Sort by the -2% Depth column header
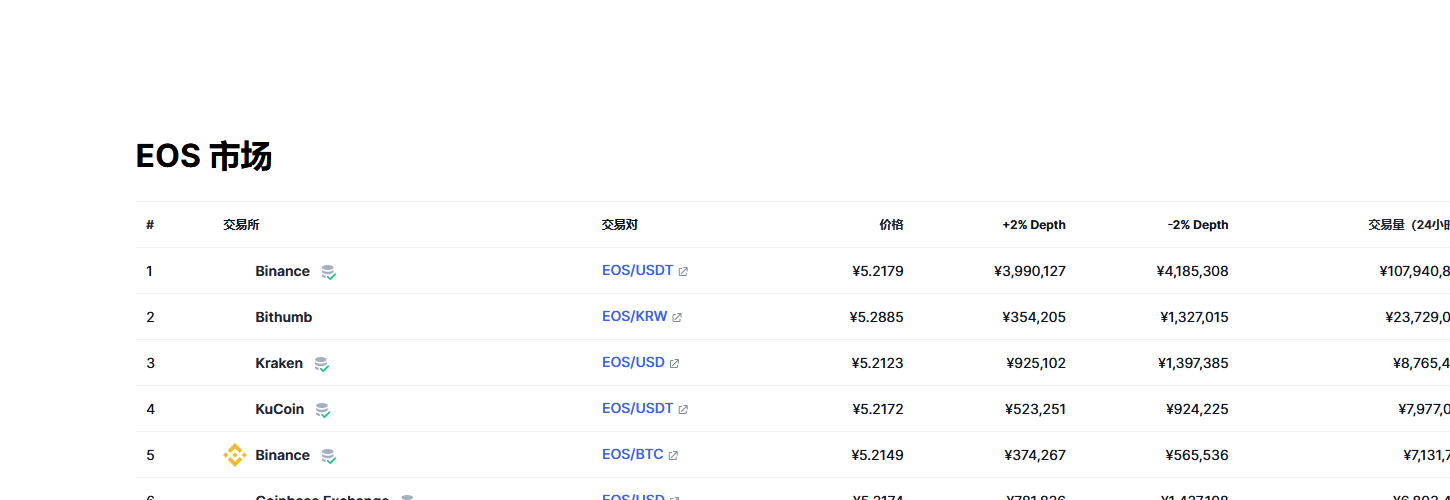 [1197, 225]
